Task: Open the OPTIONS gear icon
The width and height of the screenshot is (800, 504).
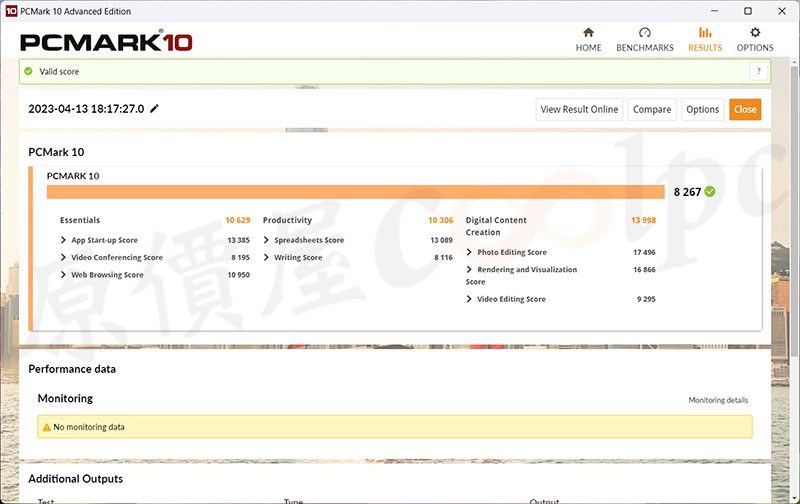Action: (x=755, y=33)
